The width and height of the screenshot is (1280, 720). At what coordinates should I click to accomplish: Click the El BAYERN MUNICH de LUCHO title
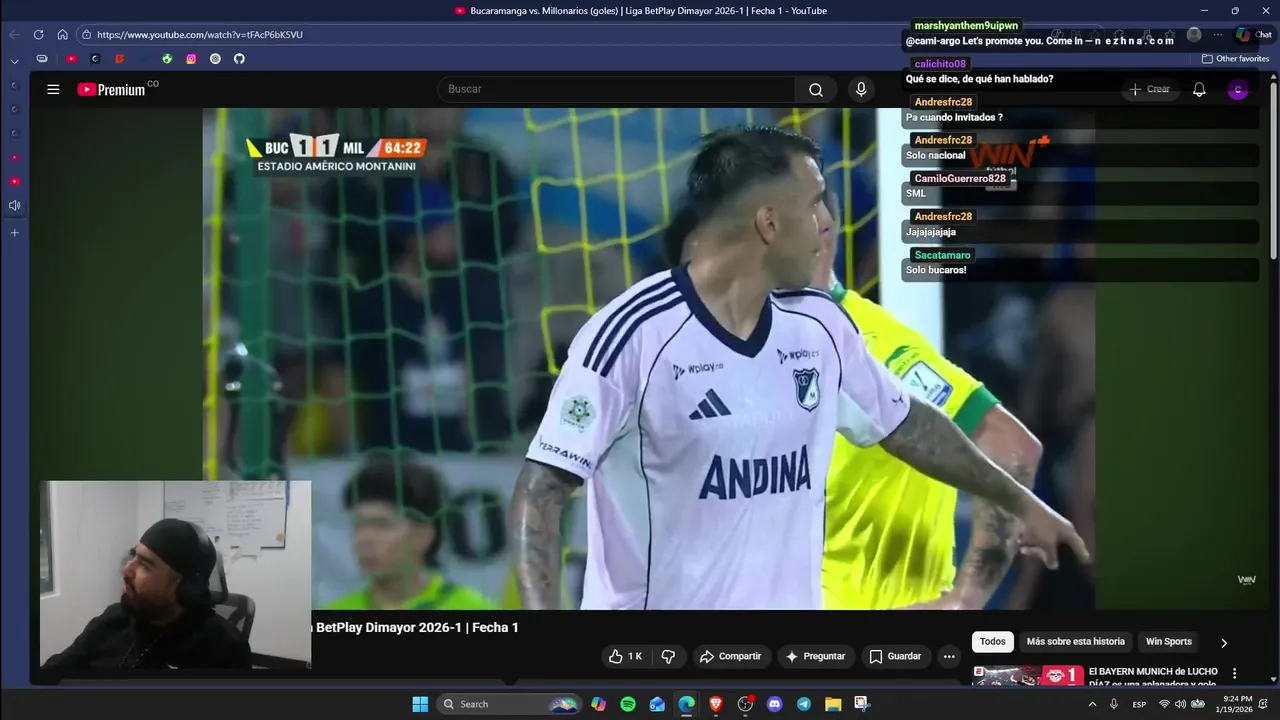(x=1153, y=672)
